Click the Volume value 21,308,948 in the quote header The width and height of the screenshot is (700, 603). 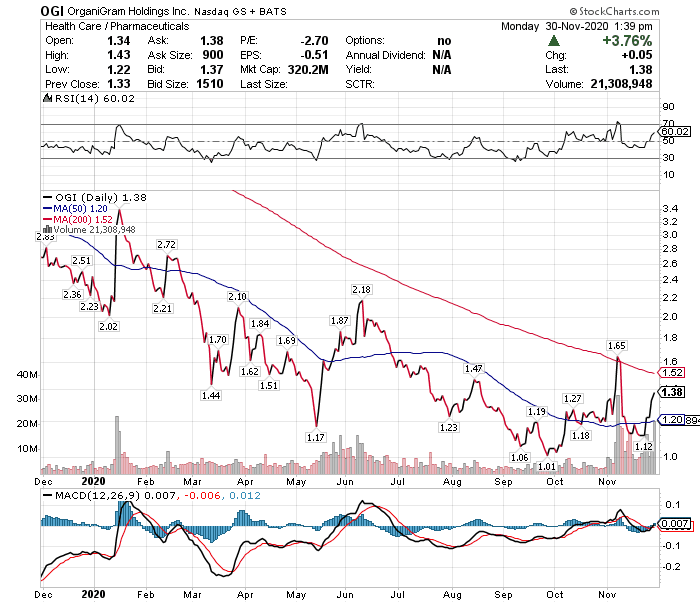tap(621, 84)
